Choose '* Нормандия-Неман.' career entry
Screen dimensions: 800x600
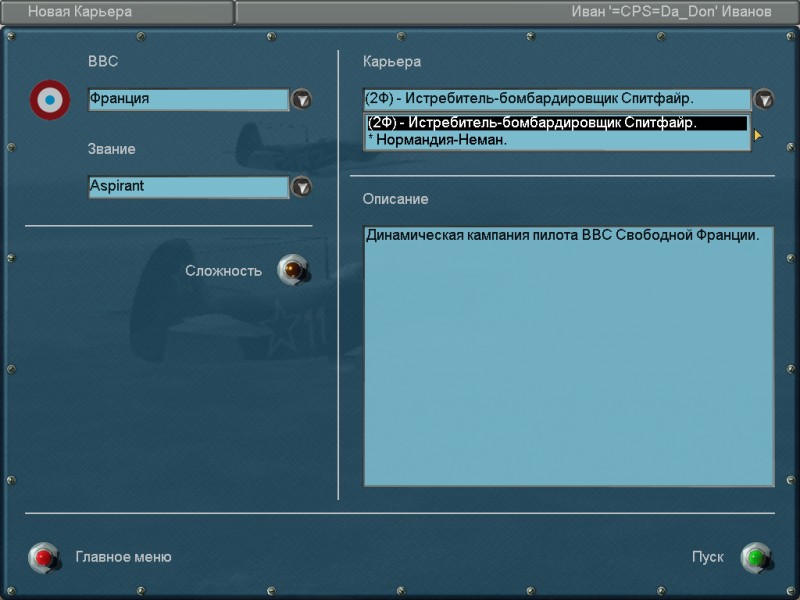click(x=557, y=140)
